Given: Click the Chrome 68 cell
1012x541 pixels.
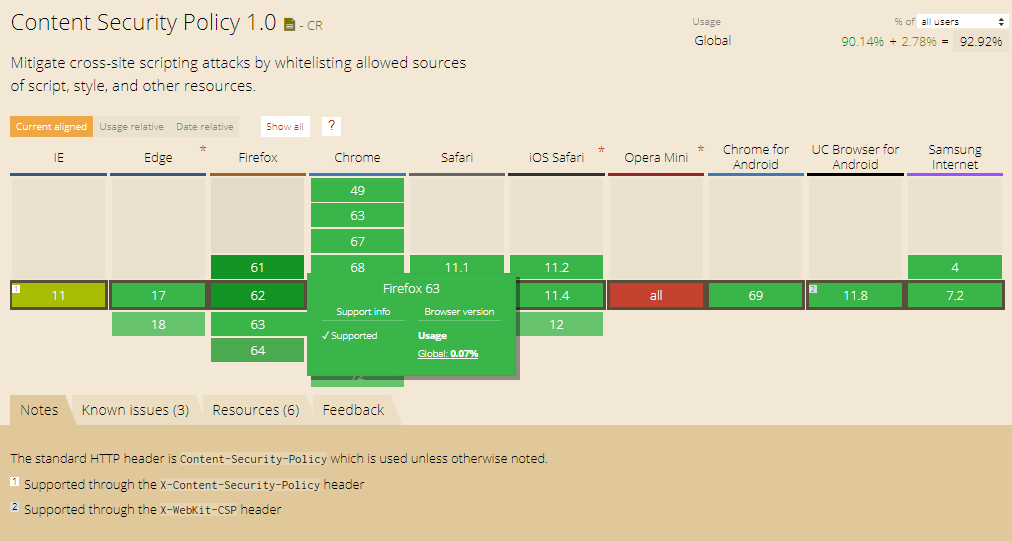Looking at the screenshot, I should (x=358, y=265).
